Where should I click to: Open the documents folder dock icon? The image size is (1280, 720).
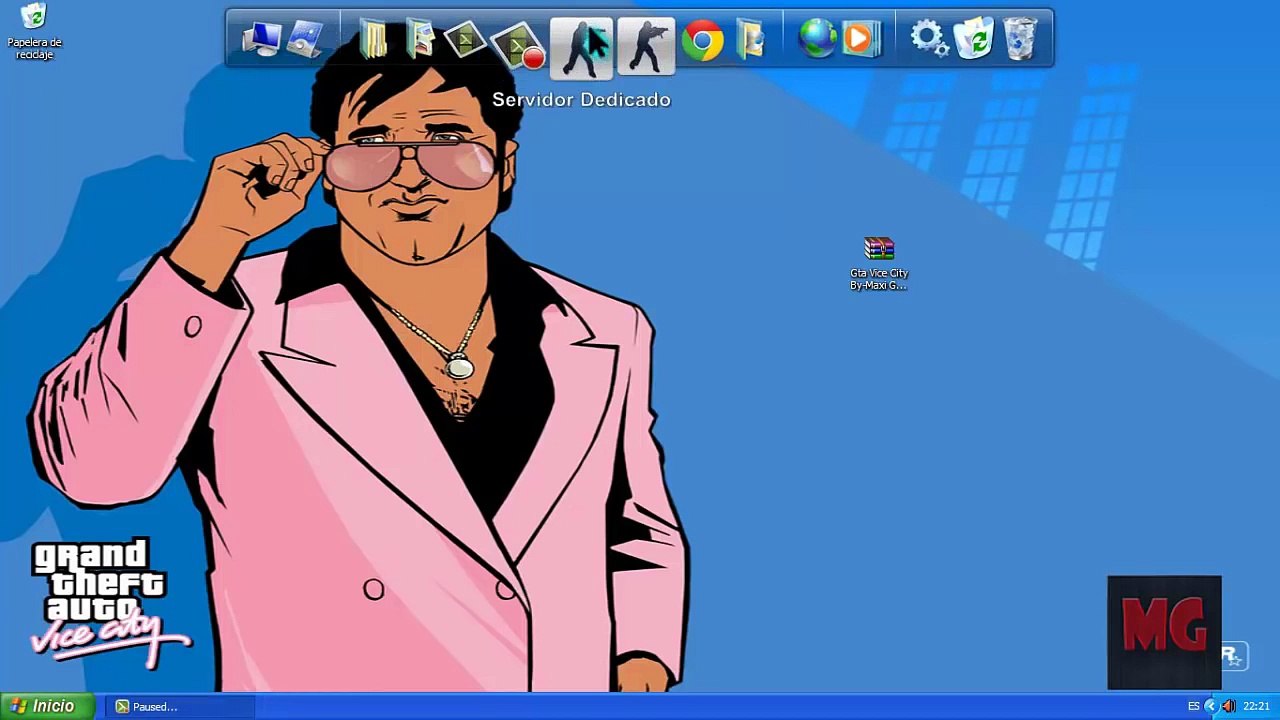[x=373, y=40]
